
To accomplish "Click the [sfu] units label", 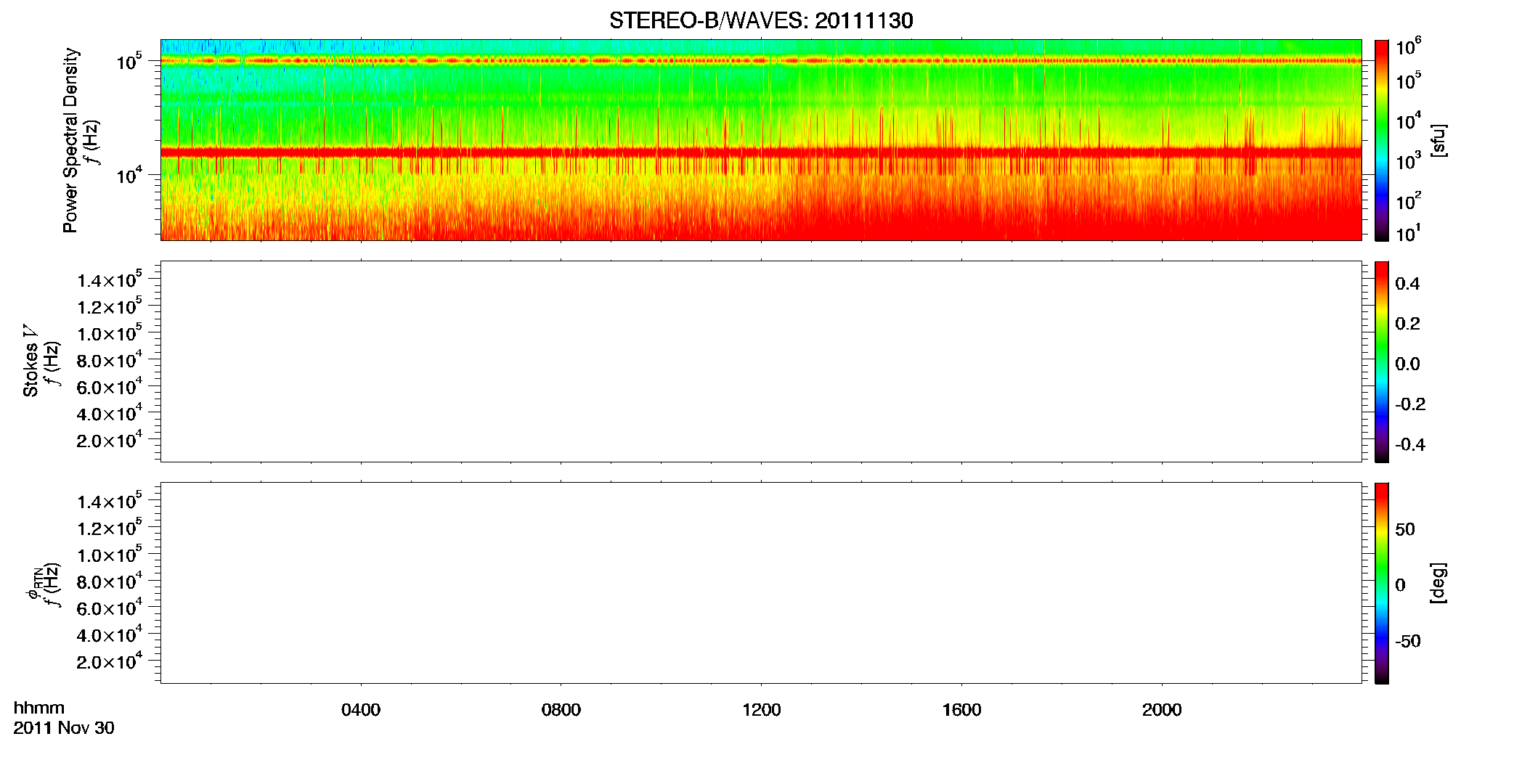I will coord(1438,140).
